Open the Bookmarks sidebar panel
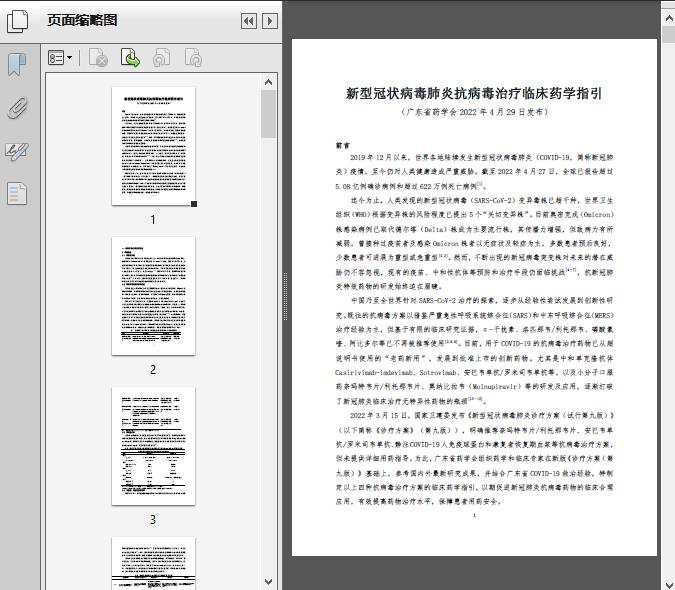 click(x=17, y=65)
